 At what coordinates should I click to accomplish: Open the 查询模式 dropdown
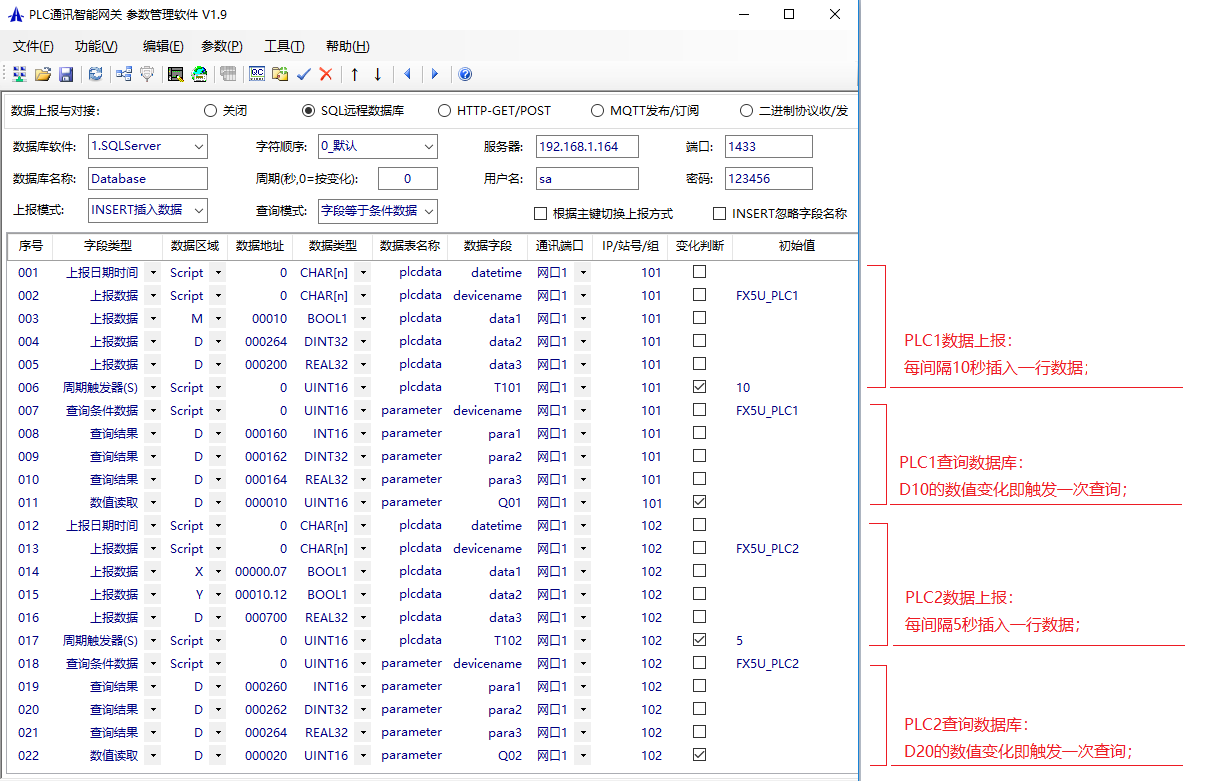tap(429, 210)
